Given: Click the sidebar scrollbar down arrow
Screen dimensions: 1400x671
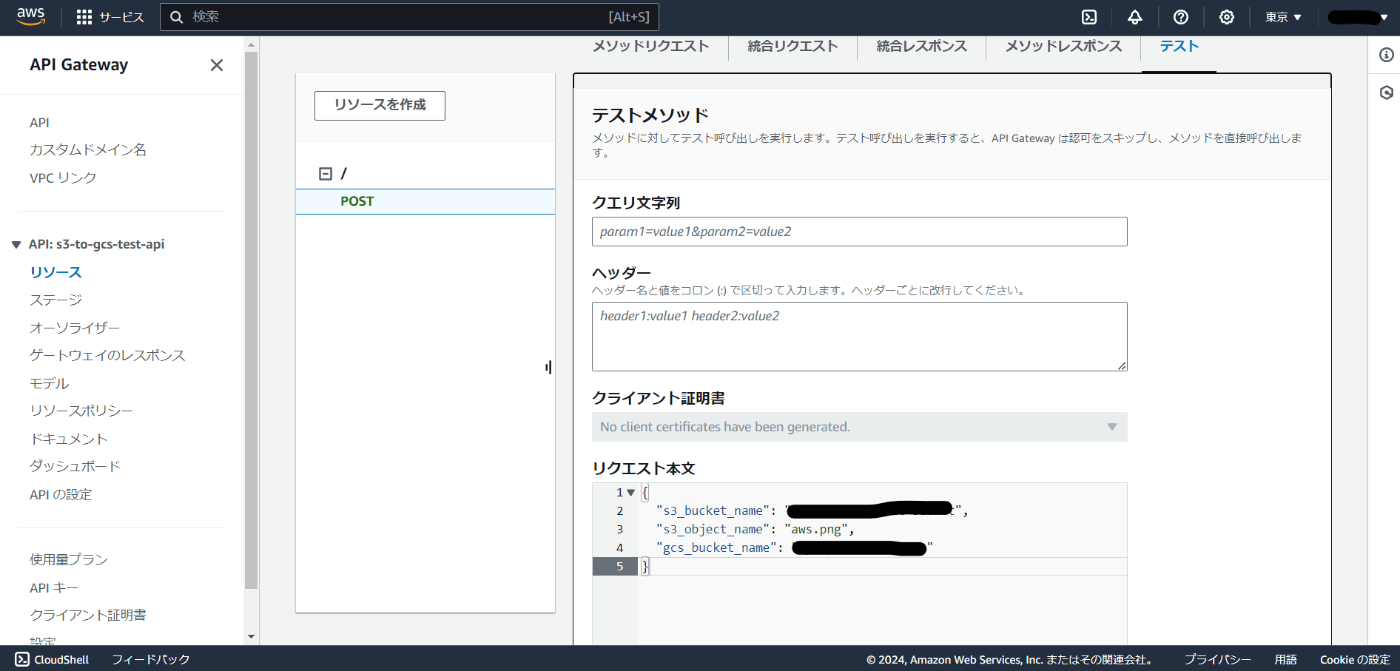Looking at the screenshot, I should (251, 637).
